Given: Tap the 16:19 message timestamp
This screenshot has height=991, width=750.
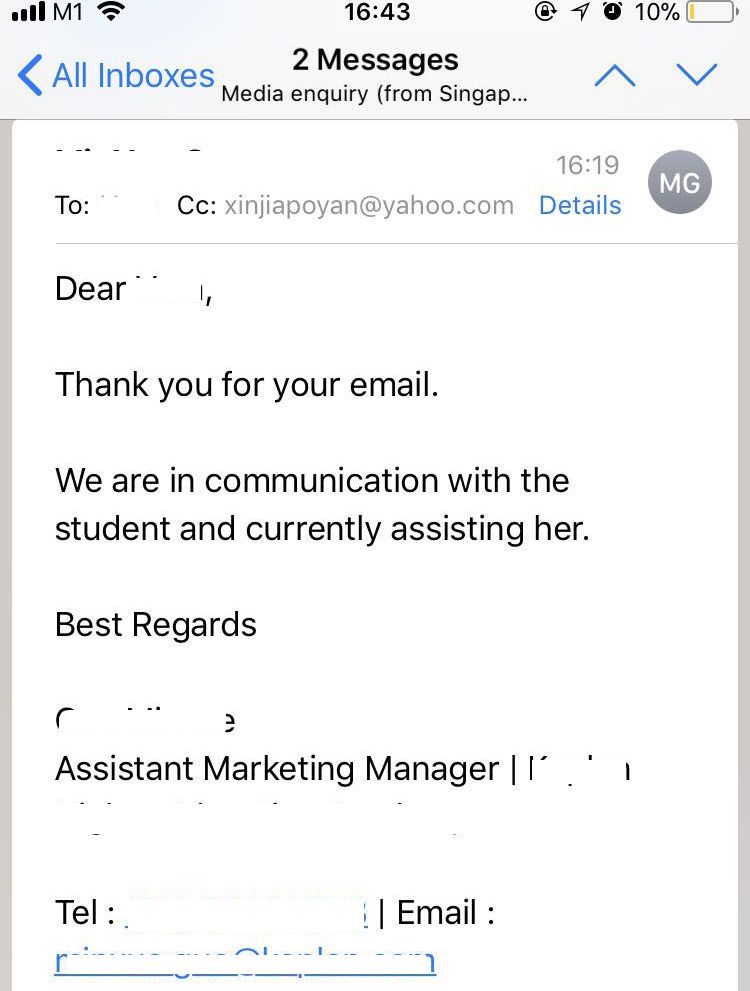Looking at the screenshot, I should [587, 165].
